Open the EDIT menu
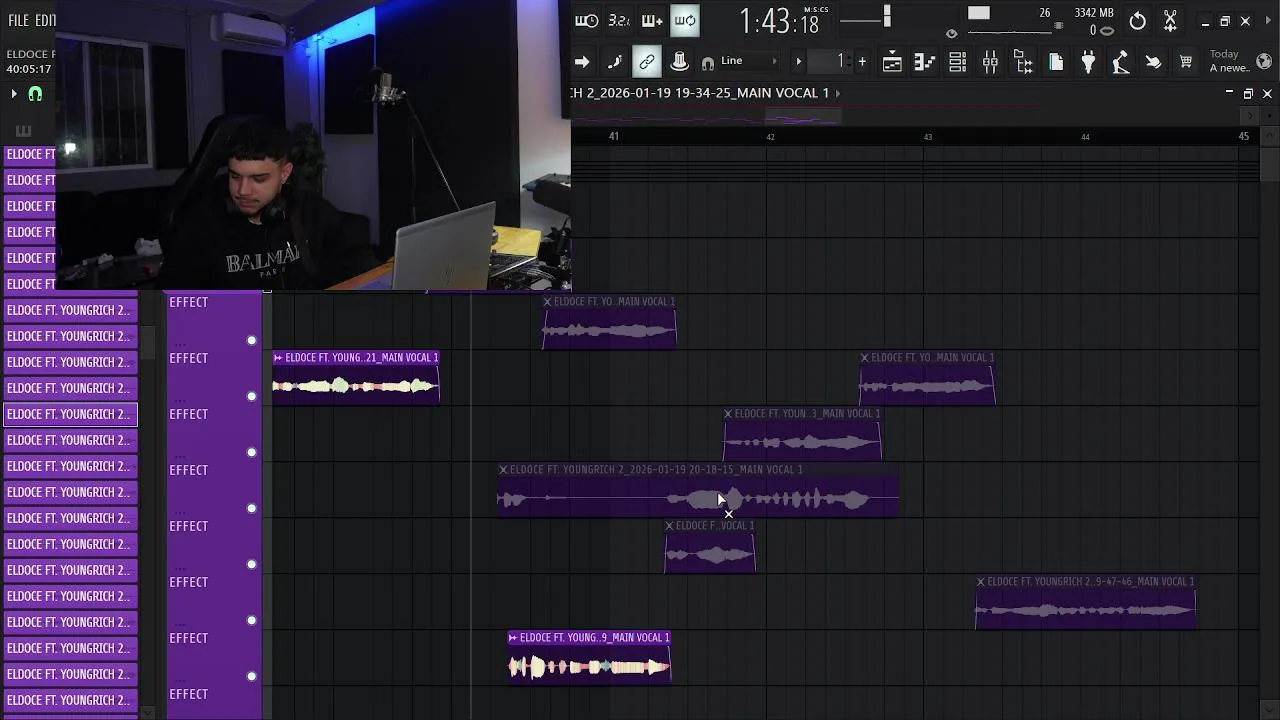Screen dimensions: 1280x720 (45, 20)
